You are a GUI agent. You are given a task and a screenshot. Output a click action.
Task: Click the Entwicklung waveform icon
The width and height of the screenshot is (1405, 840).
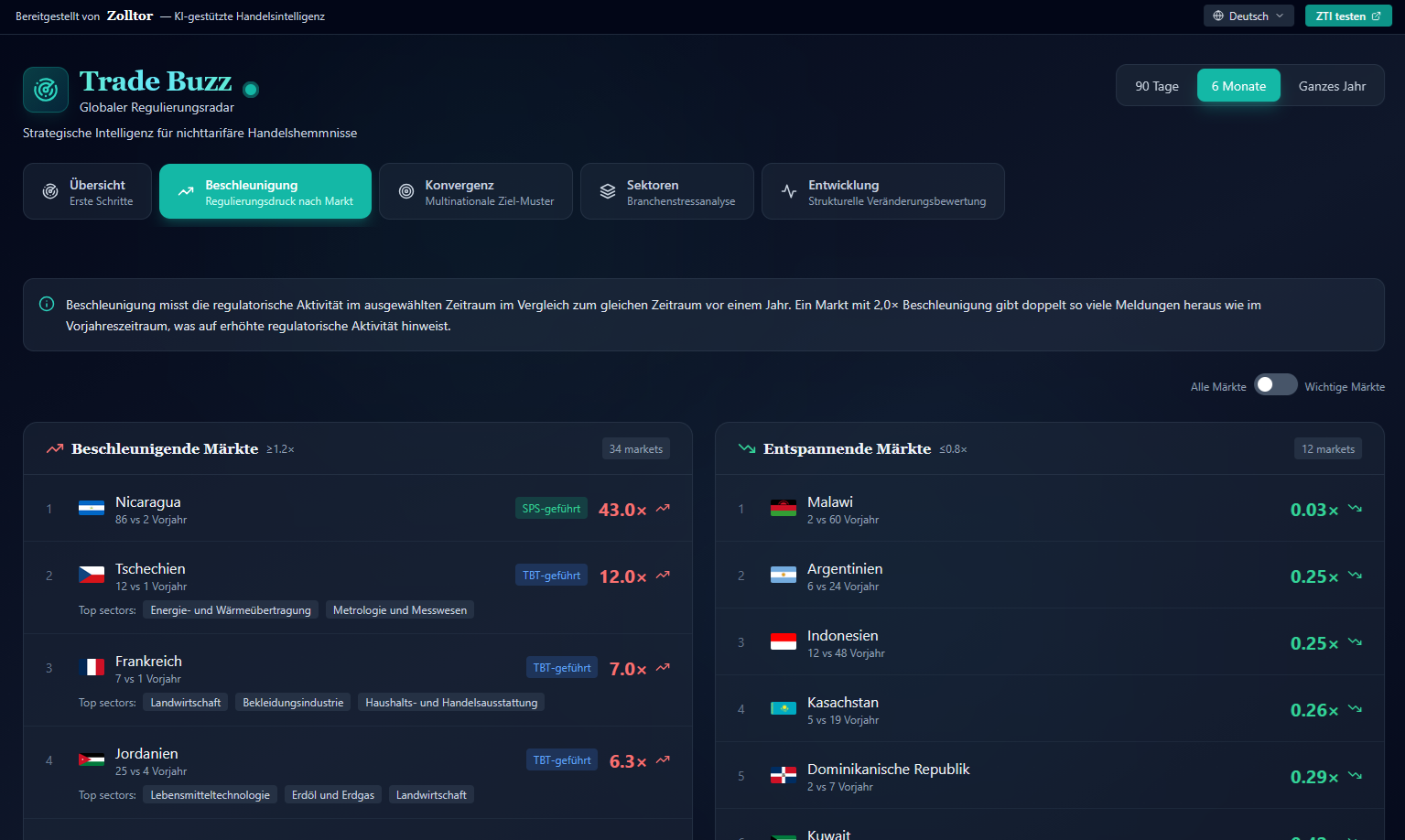pos(789,191)
